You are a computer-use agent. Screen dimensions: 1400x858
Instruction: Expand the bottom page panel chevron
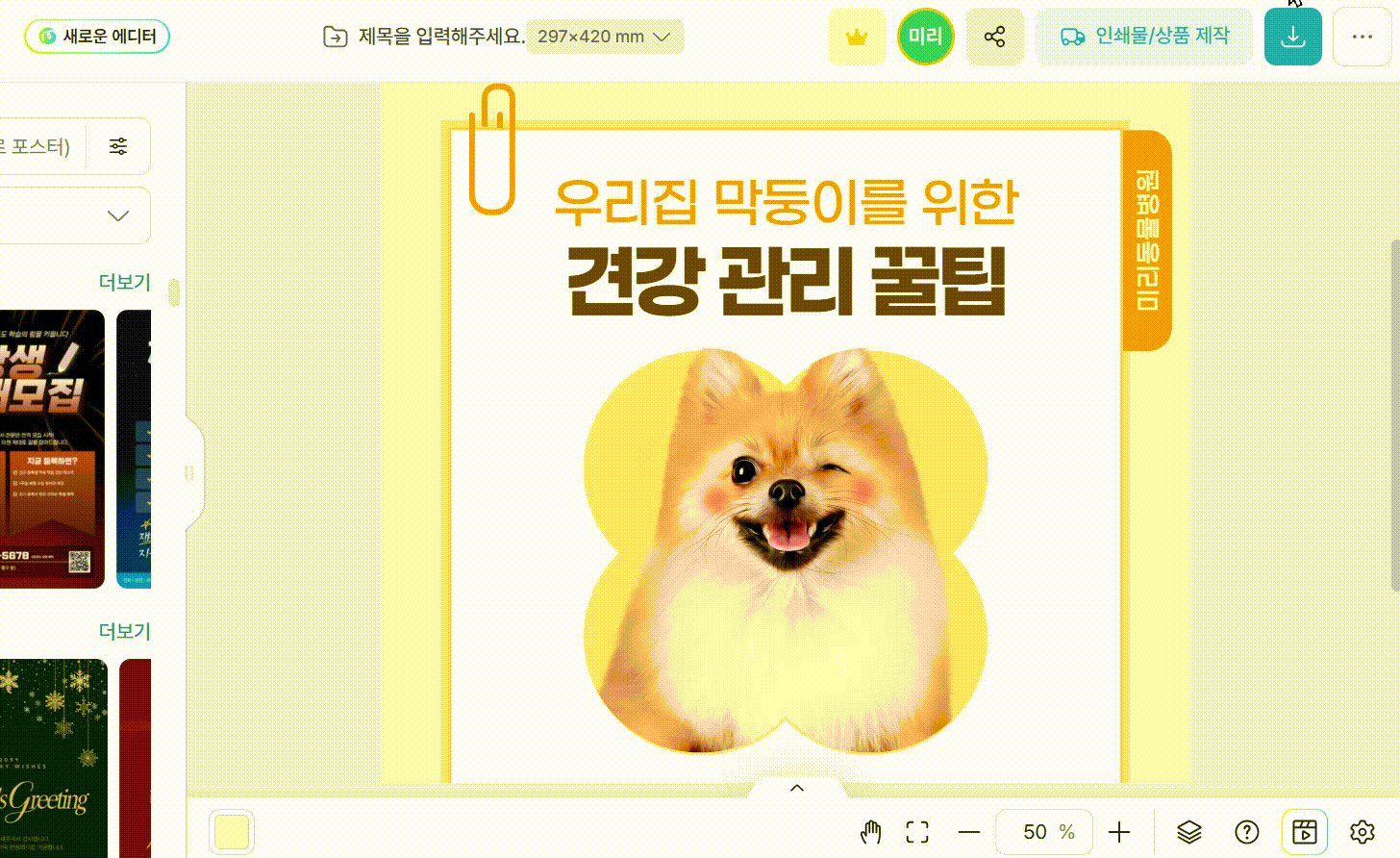[x=796, y=789]
